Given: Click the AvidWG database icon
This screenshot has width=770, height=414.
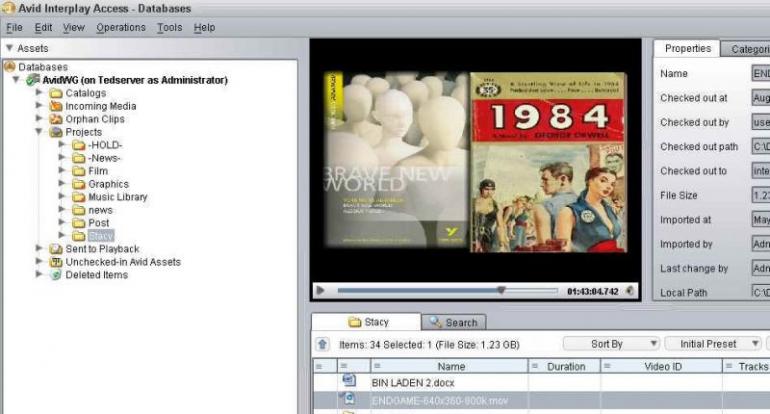Looking at the screenshot, I should tap(33, 80).
